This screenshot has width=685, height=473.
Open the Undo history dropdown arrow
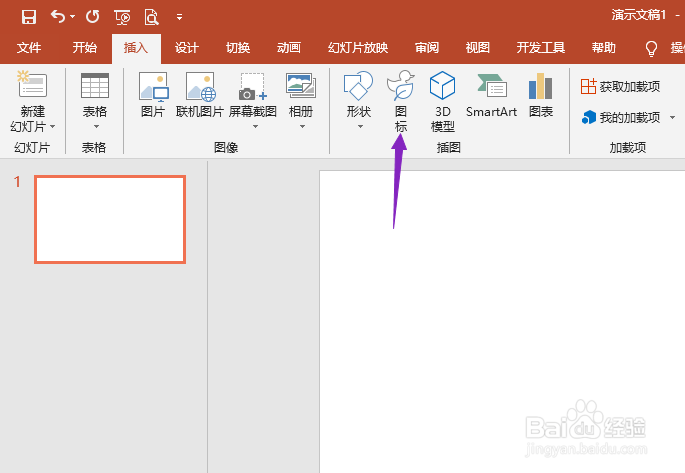[73, 17]
